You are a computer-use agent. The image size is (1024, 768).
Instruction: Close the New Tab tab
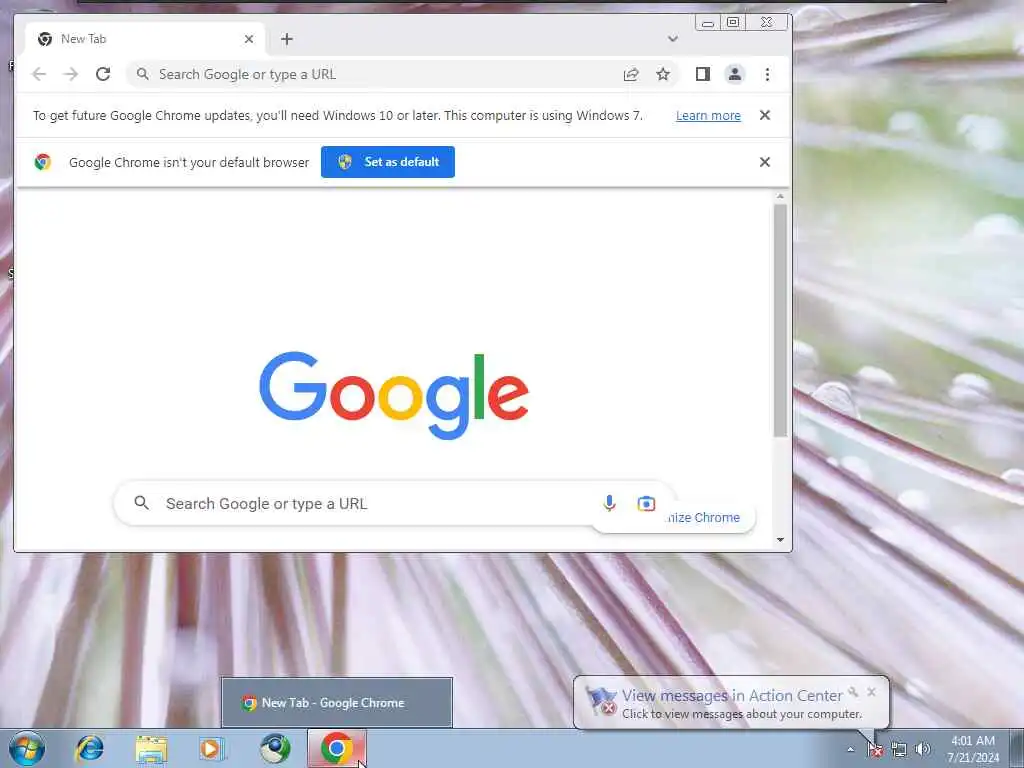tap(249, 39)
